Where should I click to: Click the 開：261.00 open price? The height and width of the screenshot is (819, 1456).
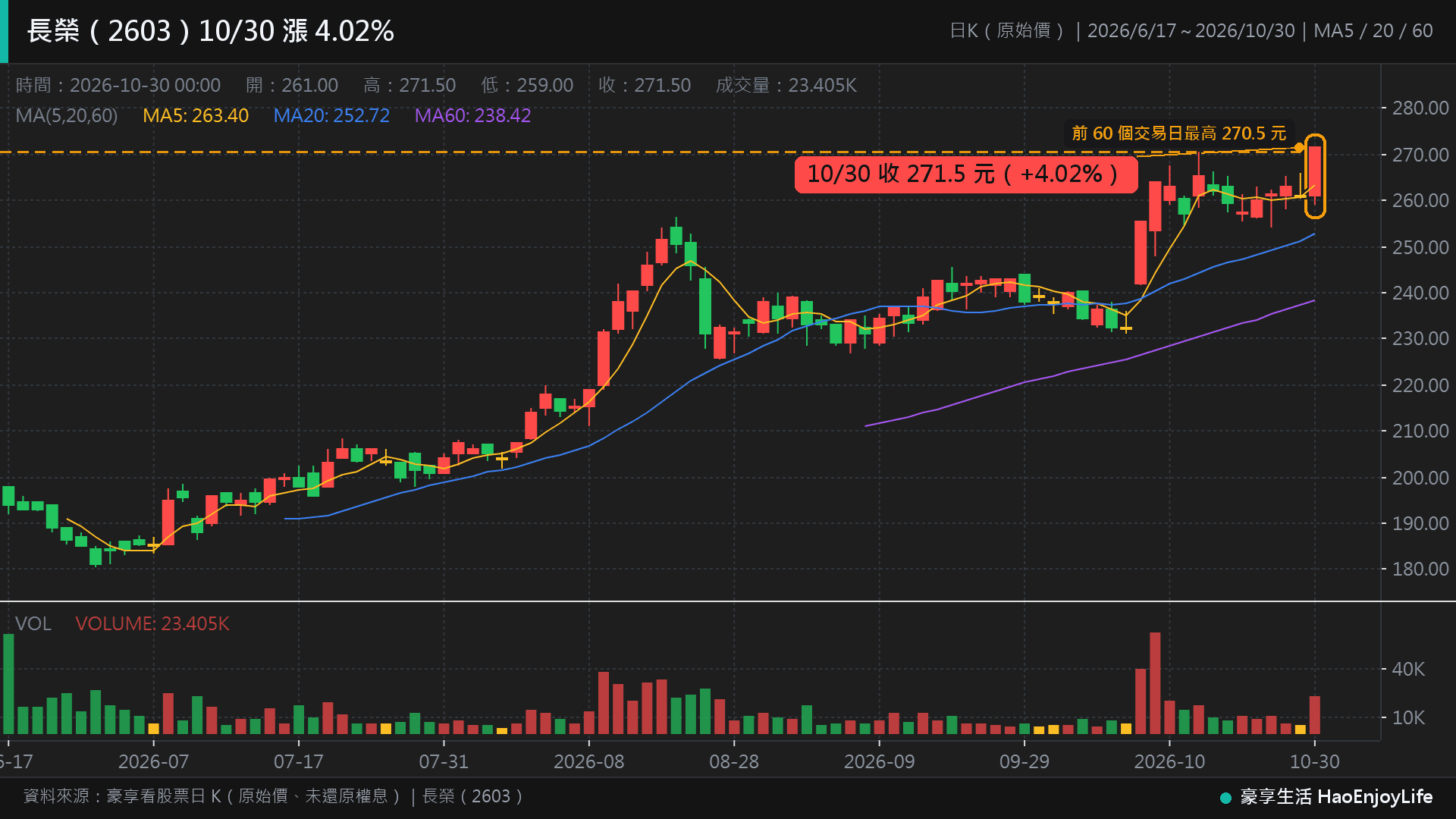[x=292, y=86]
